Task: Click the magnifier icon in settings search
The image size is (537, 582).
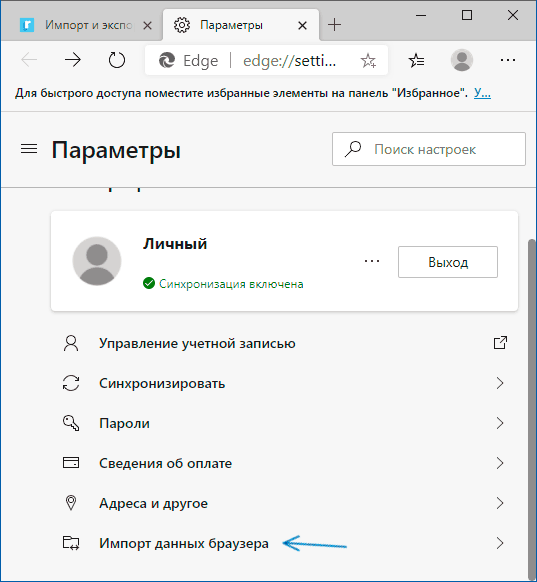Action: coord(353,149)
